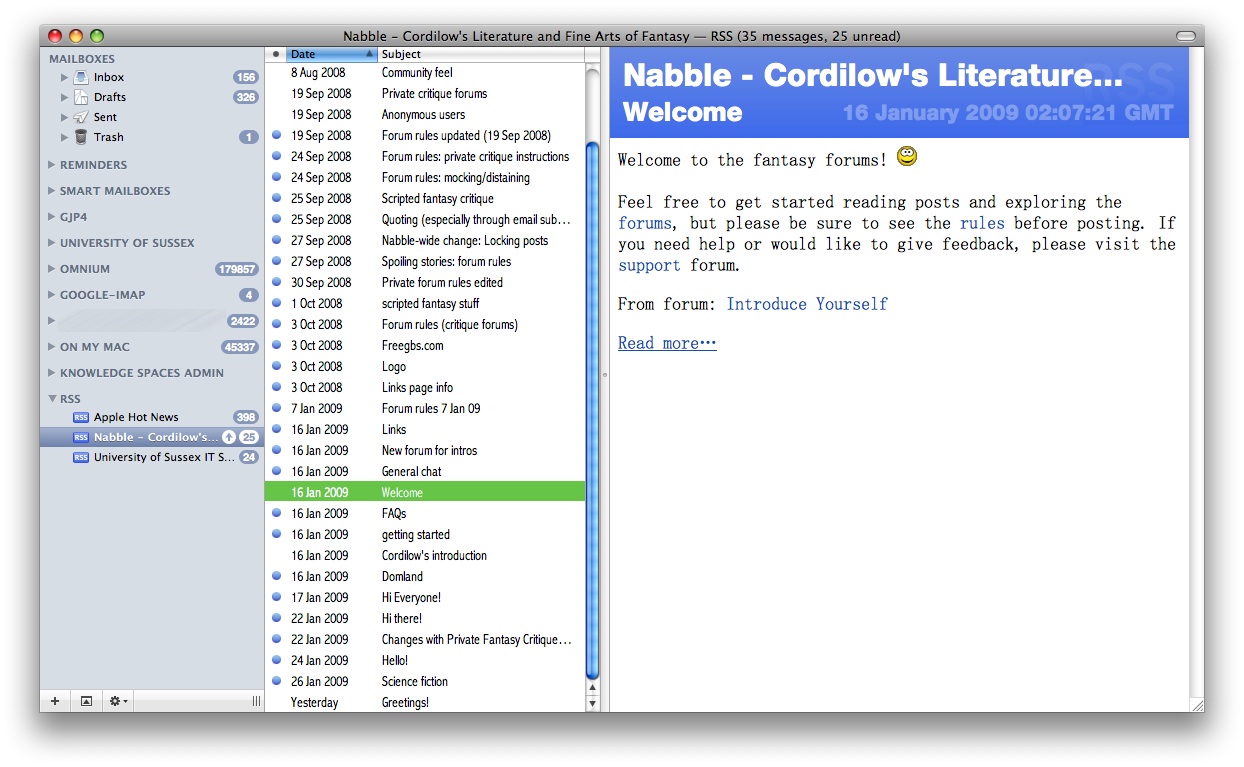1244x767 pixels.
Task: Click the Drafts folder icon
Action: pos(81,97)
